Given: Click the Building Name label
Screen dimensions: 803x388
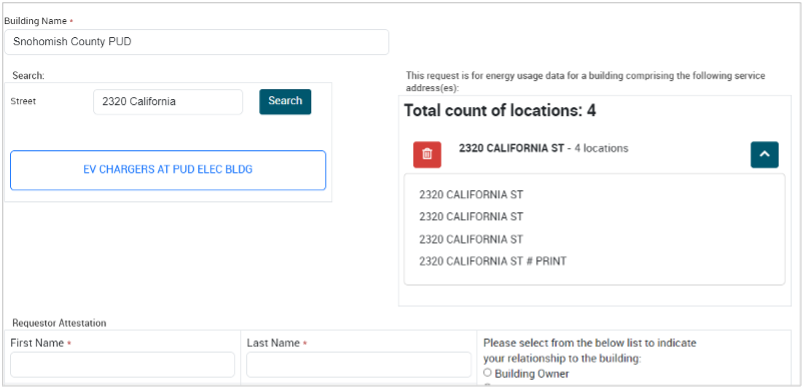Looking at the screenshot, I should [x=35, y=21].
